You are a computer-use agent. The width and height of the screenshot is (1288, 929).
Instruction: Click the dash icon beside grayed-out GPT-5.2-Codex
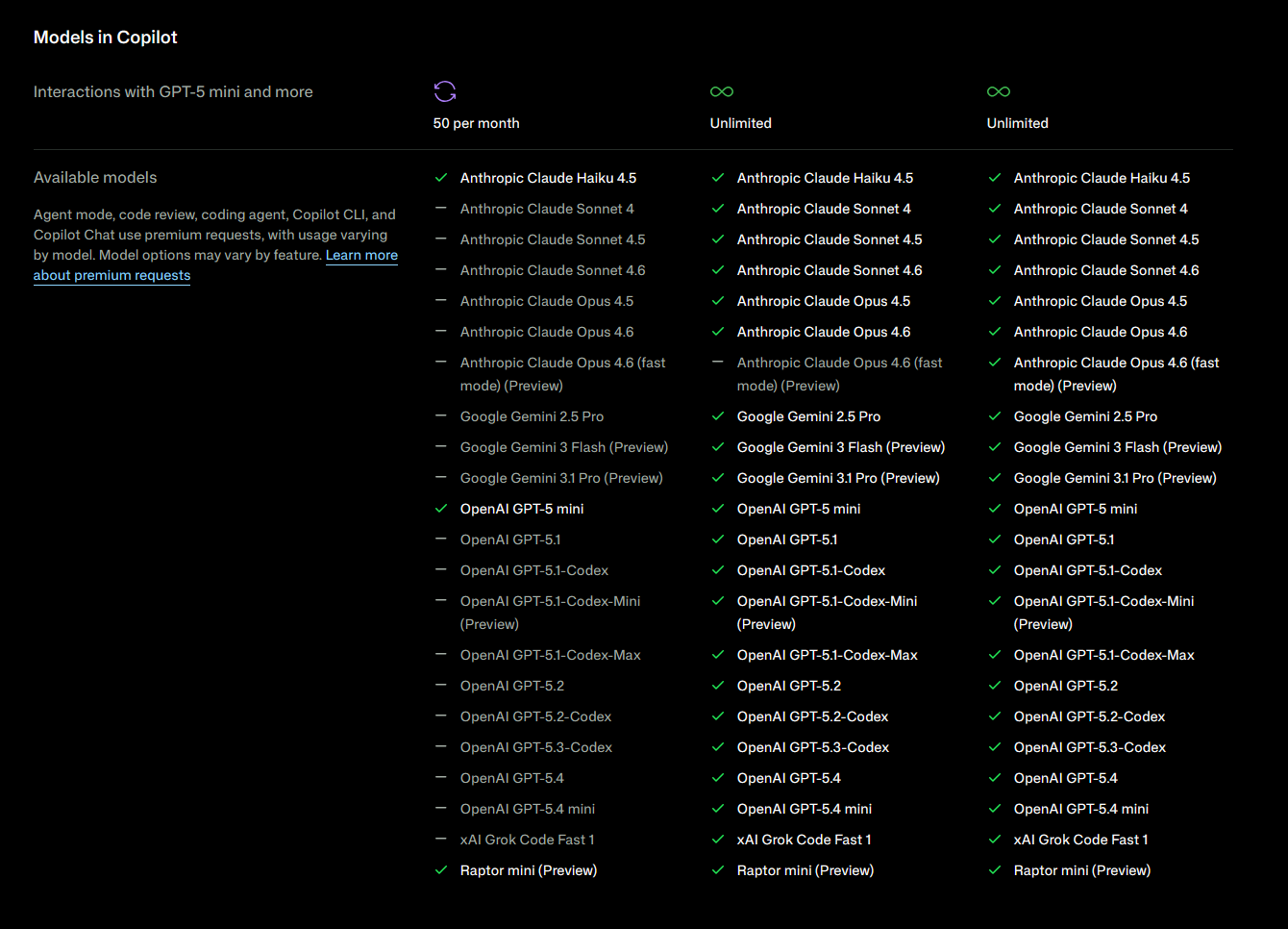pos(441,716)
